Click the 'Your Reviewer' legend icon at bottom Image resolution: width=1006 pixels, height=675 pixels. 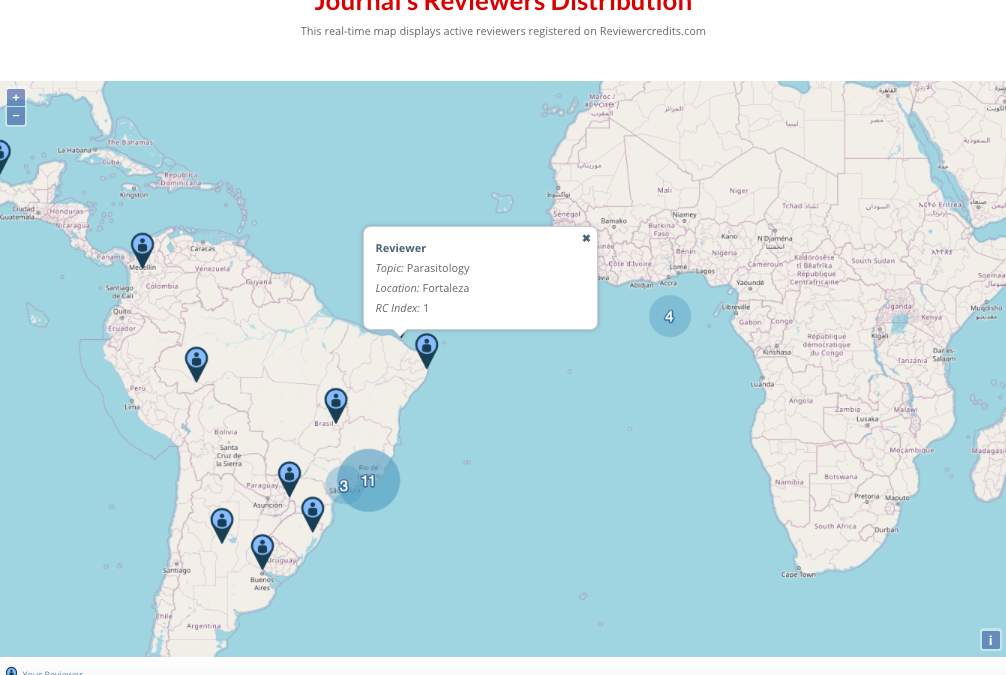pyautogui.click(x=12, y=672)
